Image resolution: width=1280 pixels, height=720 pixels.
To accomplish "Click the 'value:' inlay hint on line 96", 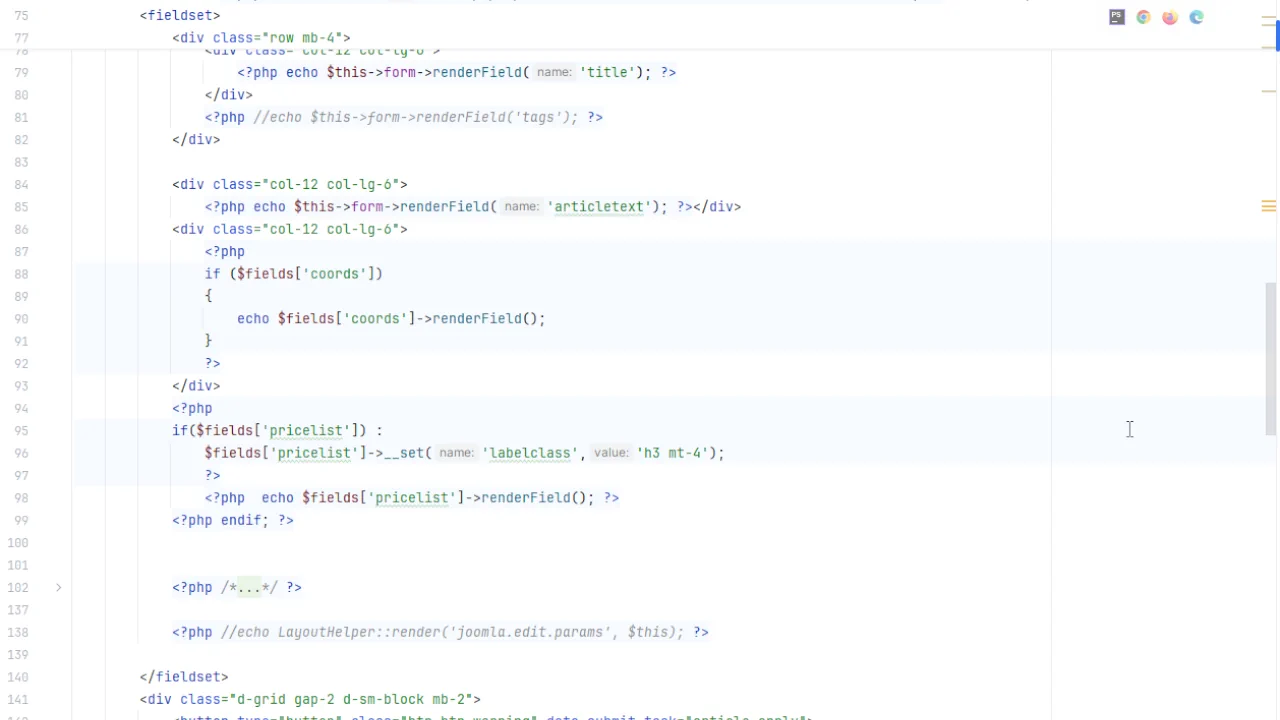I will point(610,453).
